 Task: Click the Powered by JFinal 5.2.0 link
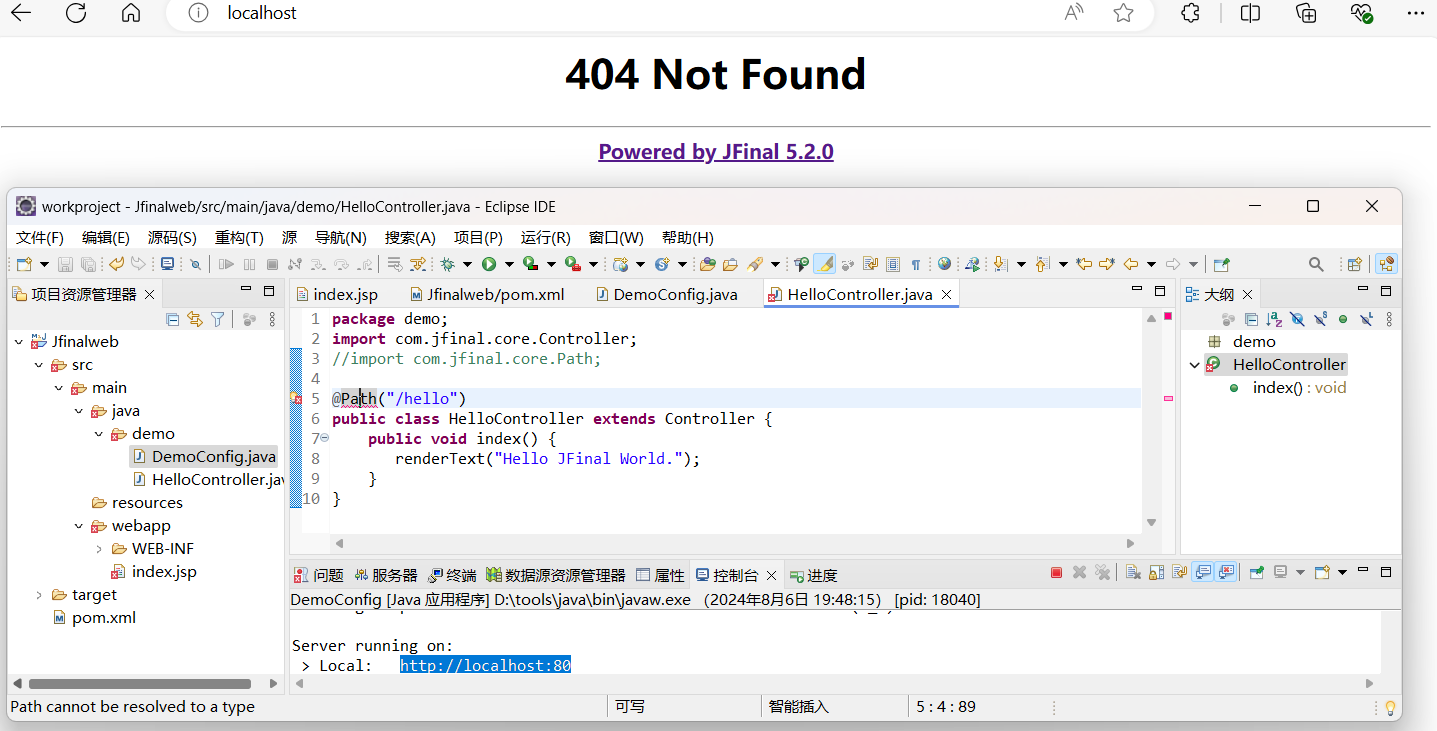pos(716,152)
